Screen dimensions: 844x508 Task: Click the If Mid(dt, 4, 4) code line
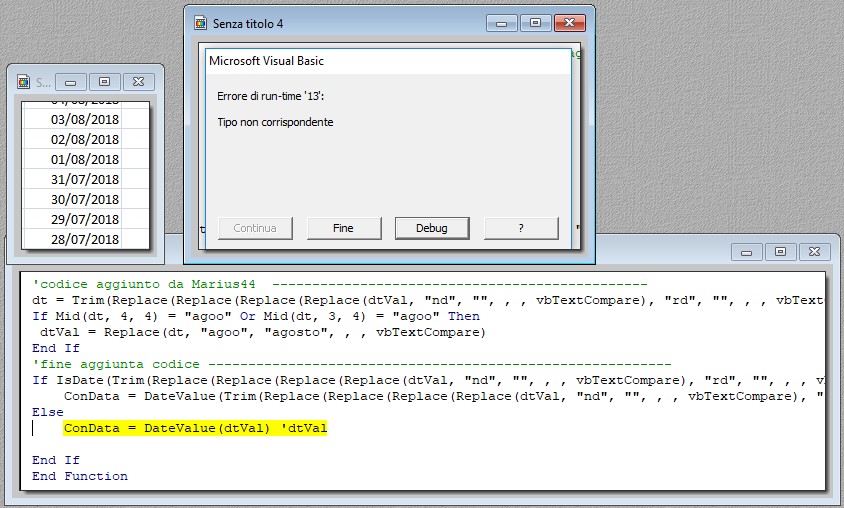point(256,316)
